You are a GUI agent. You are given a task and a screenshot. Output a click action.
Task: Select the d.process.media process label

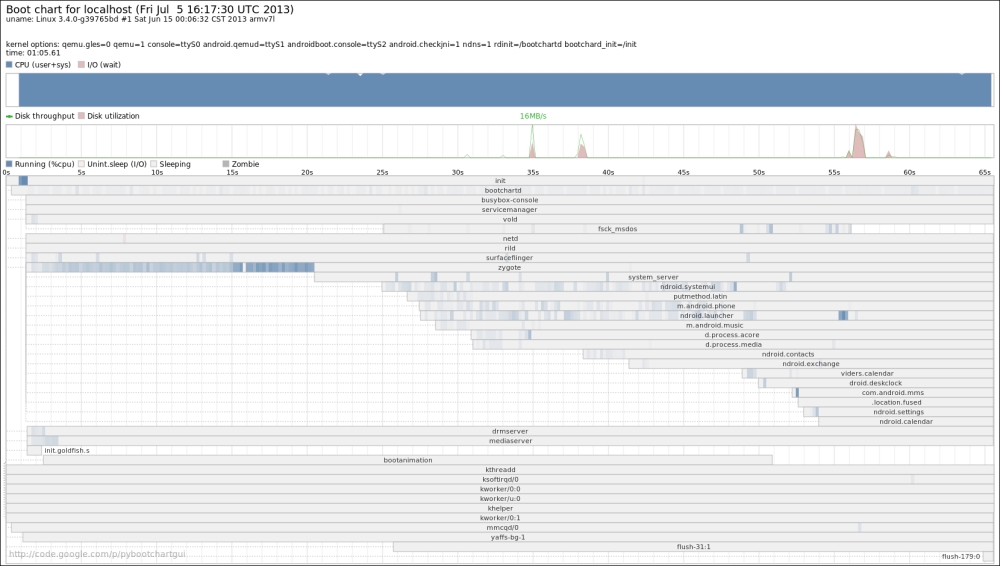point(733,345)
